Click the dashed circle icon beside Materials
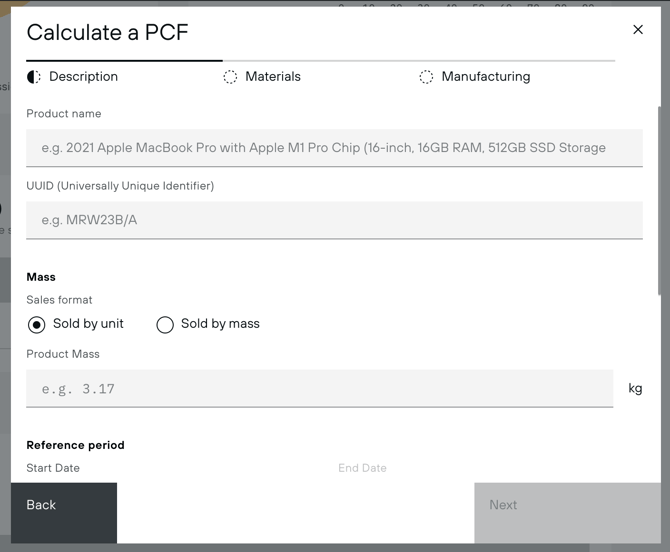 [x=230, y=77]
